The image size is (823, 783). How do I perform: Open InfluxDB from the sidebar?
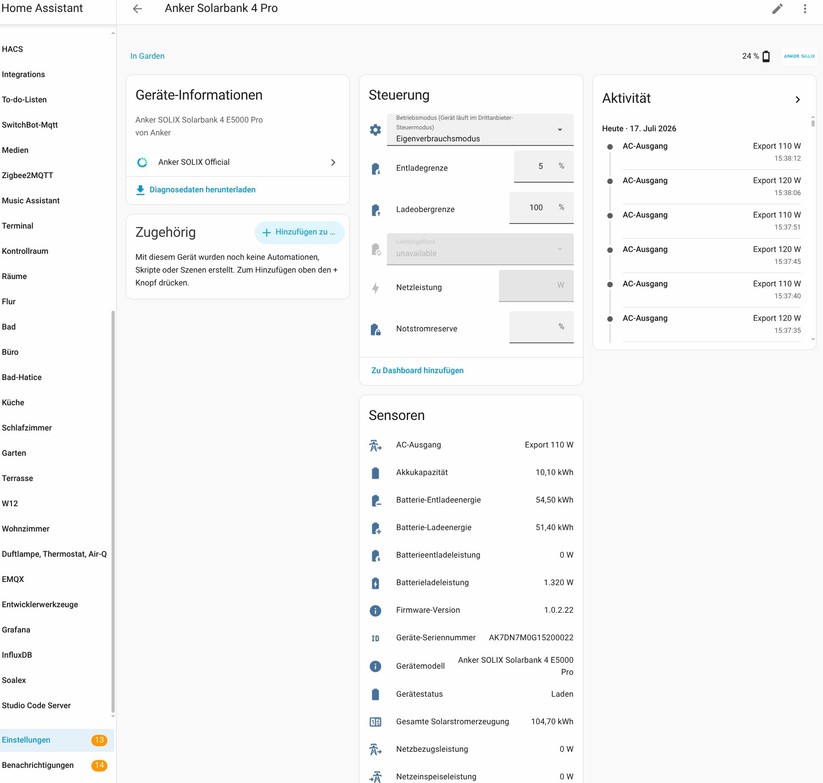coord(56,655)
